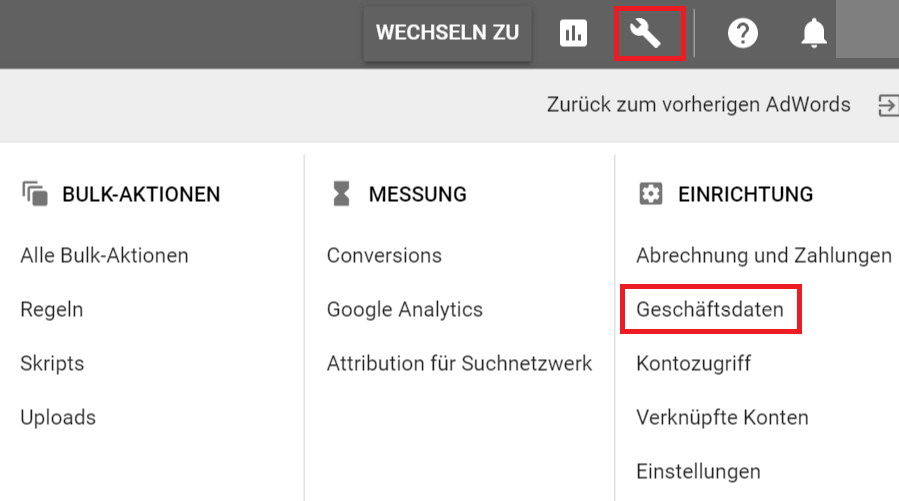Open the Skripts menu item

(52, 364)
